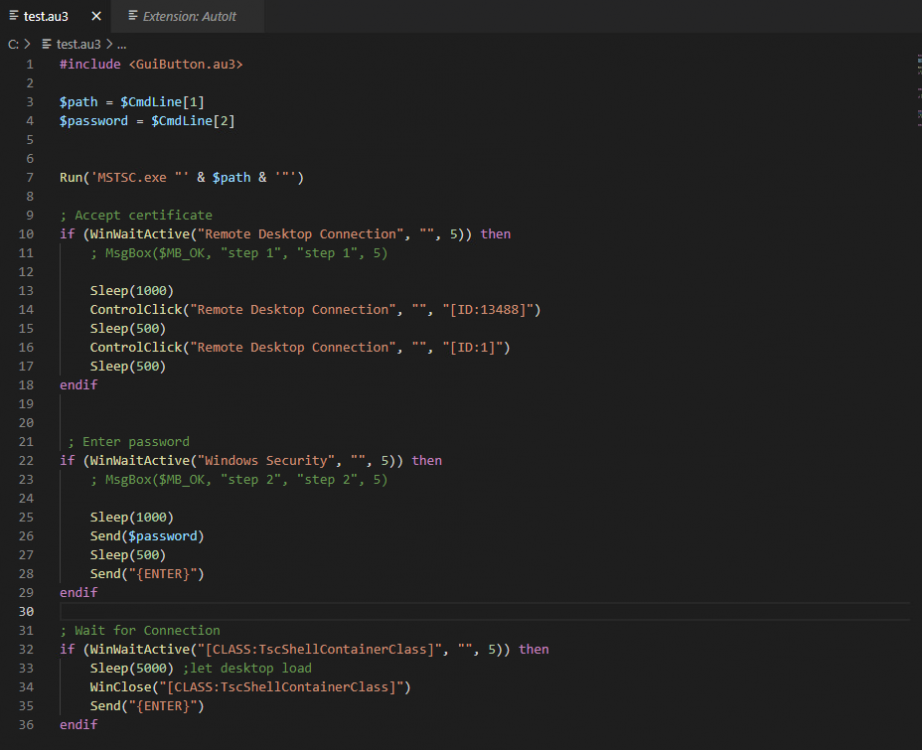Click Sleep(500) on line 27
Image resolution: width=922 pixels, height=750 pixels.
[x=128, y=555]
